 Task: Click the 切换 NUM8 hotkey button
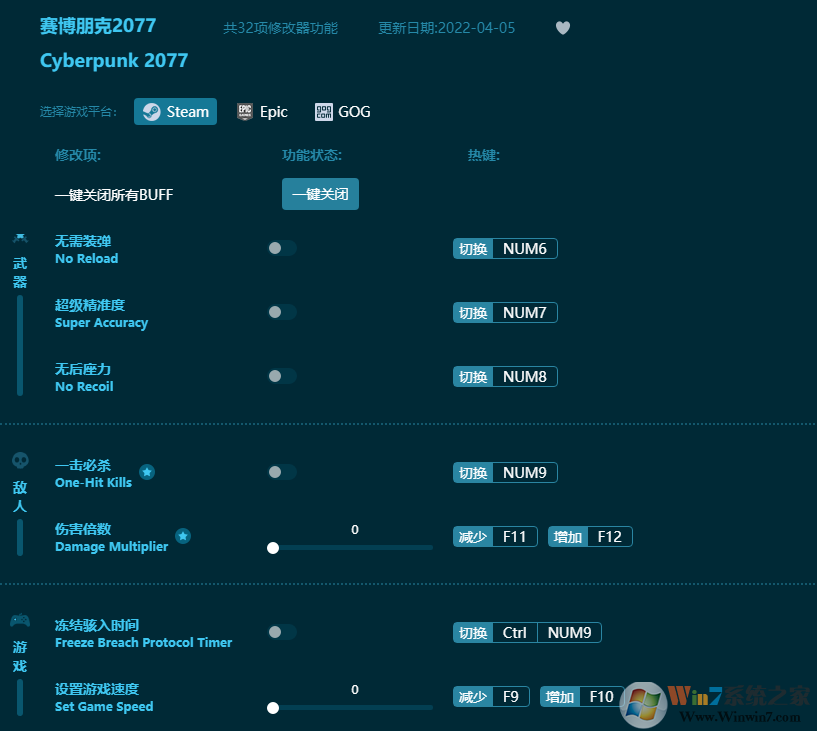click(505, 376)
